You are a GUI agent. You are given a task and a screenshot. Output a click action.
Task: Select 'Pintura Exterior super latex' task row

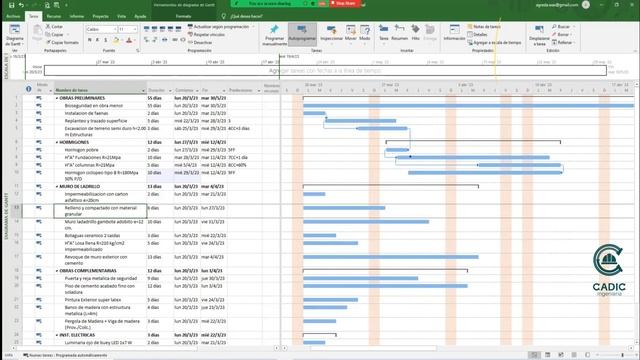point(93,300)
